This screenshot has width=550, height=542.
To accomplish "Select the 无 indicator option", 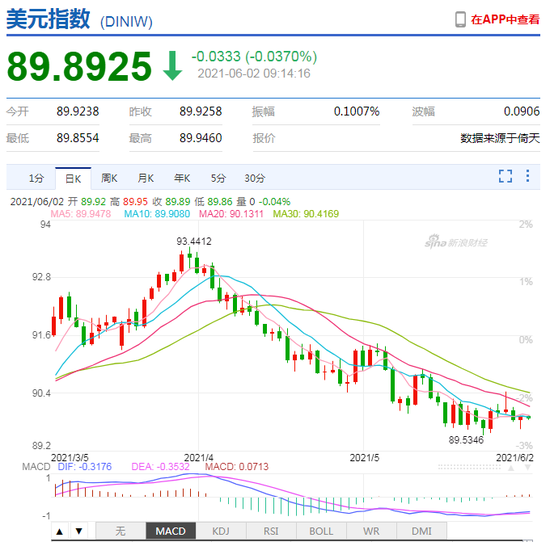I will click(x=121, y=531).
